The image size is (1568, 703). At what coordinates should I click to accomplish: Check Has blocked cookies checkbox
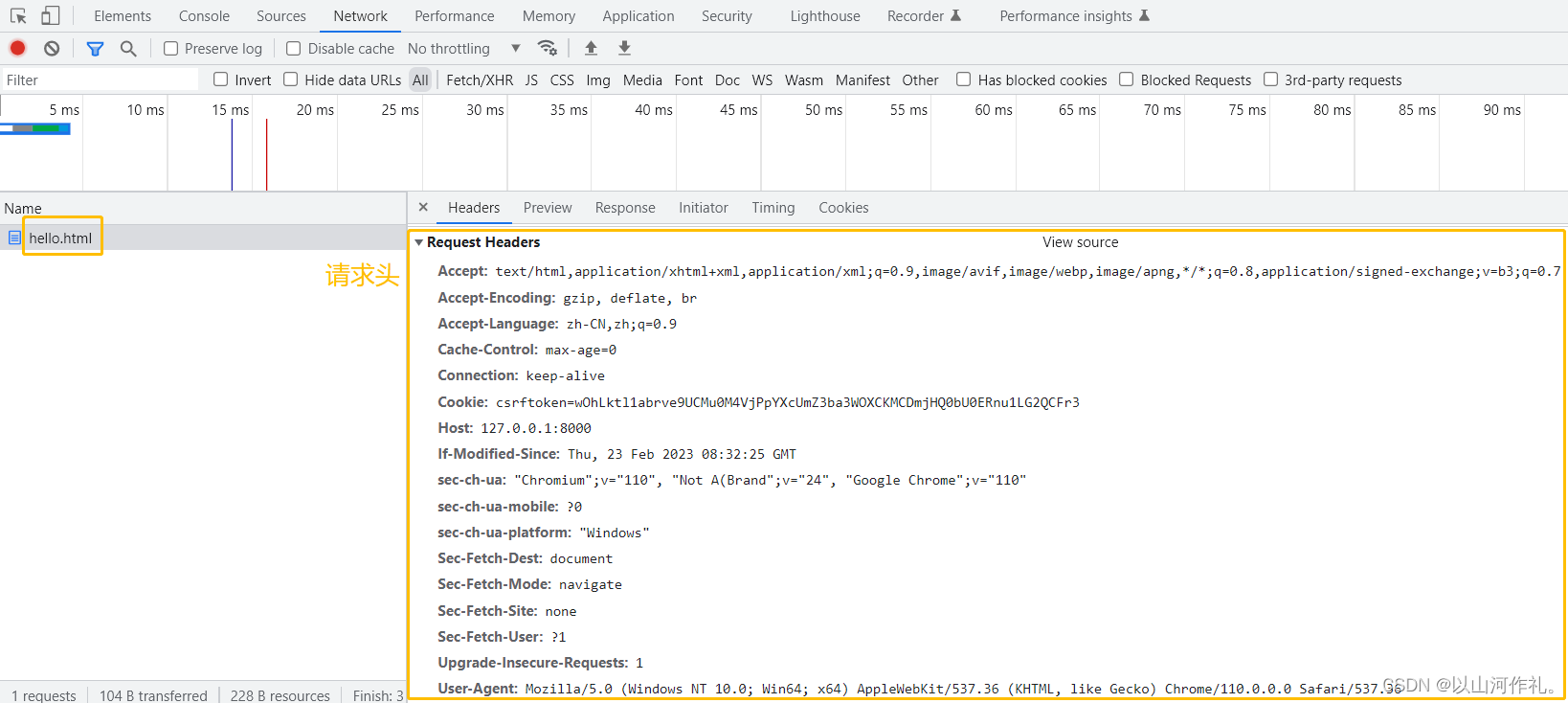click(x=964, y=79)
